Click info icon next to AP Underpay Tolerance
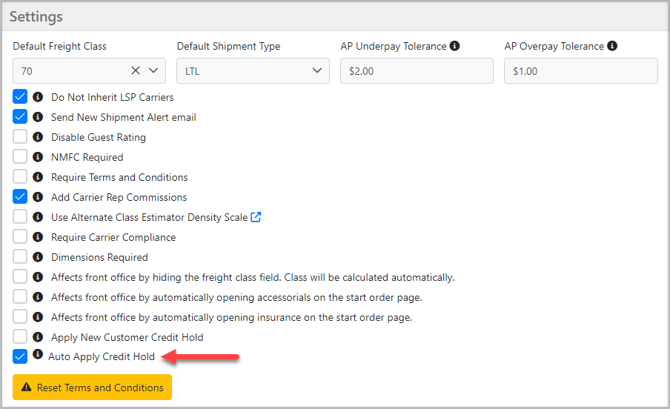Image resolution: width=670 pixels, height=409 pixels. click(x=455, y=46)
